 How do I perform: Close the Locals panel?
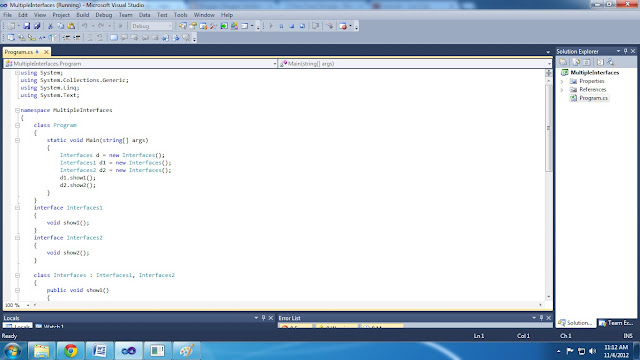pos(271,318)
